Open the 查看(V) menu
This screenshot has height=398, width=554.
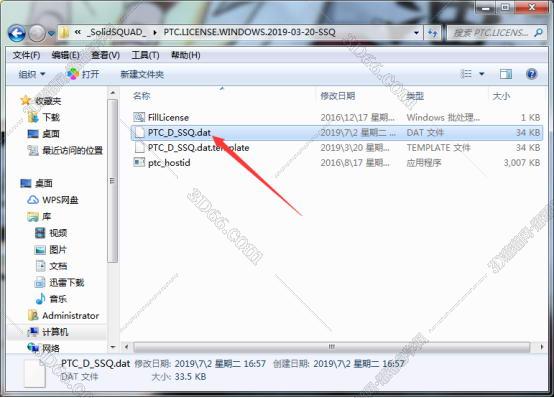[105, 55]
